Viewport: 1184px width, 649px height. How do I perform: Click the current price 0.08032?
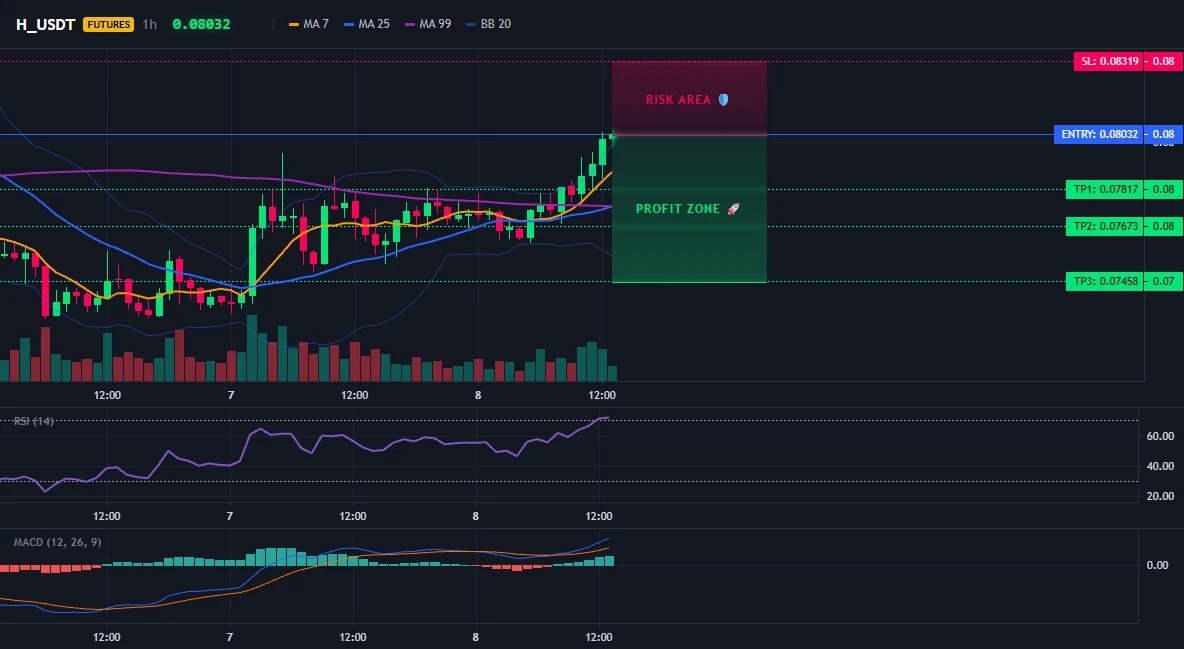[x=201, y=24]
